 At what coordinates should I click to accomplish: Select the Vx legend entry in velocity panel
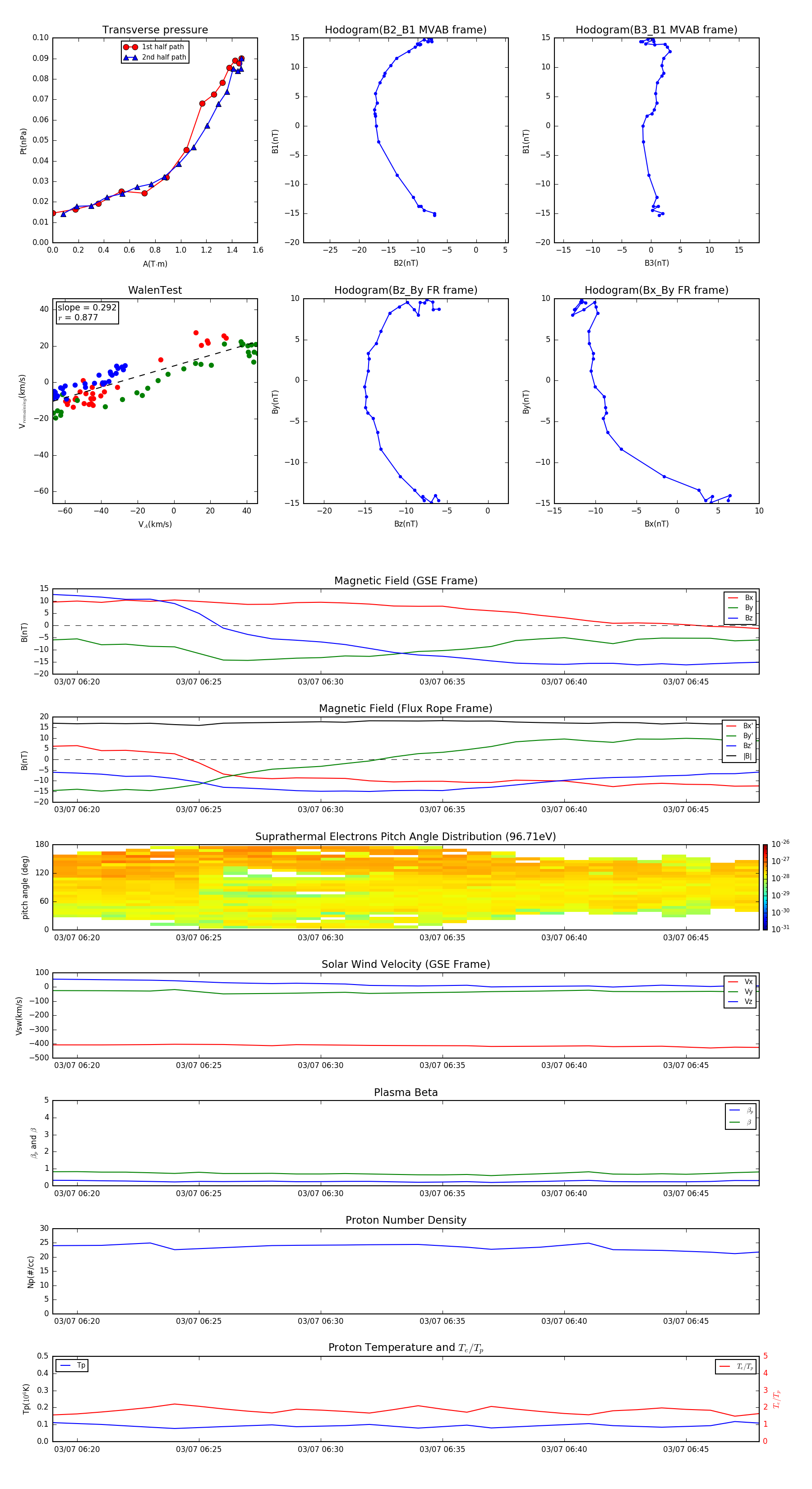pyautogui.click(x=740, y=981)
